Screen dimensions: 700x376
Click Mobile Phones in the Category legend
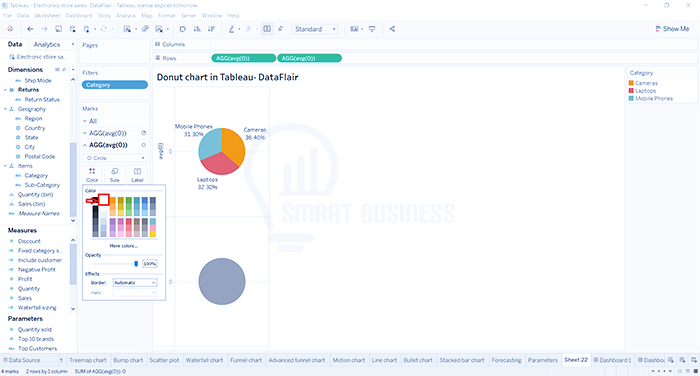(654, 98)
